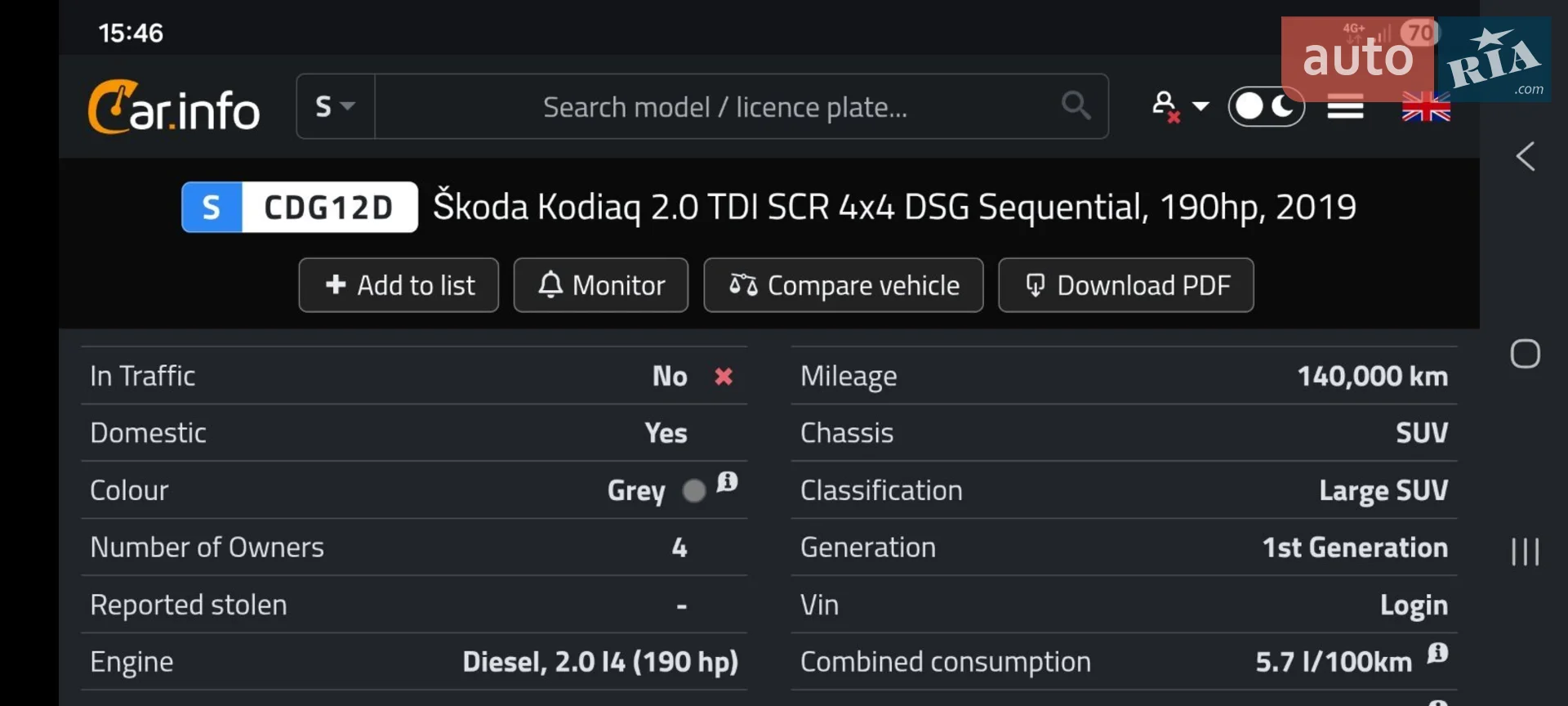
Task: Click the Download PDF button
Action: click(x=1126, y=285)
